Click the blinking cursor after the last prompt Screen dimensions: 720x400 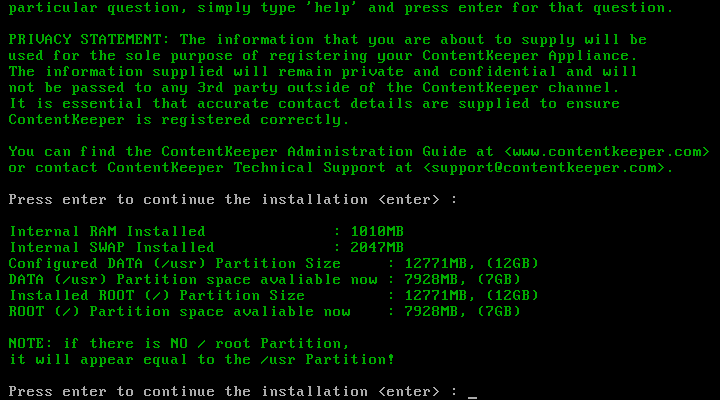(472, 397)
